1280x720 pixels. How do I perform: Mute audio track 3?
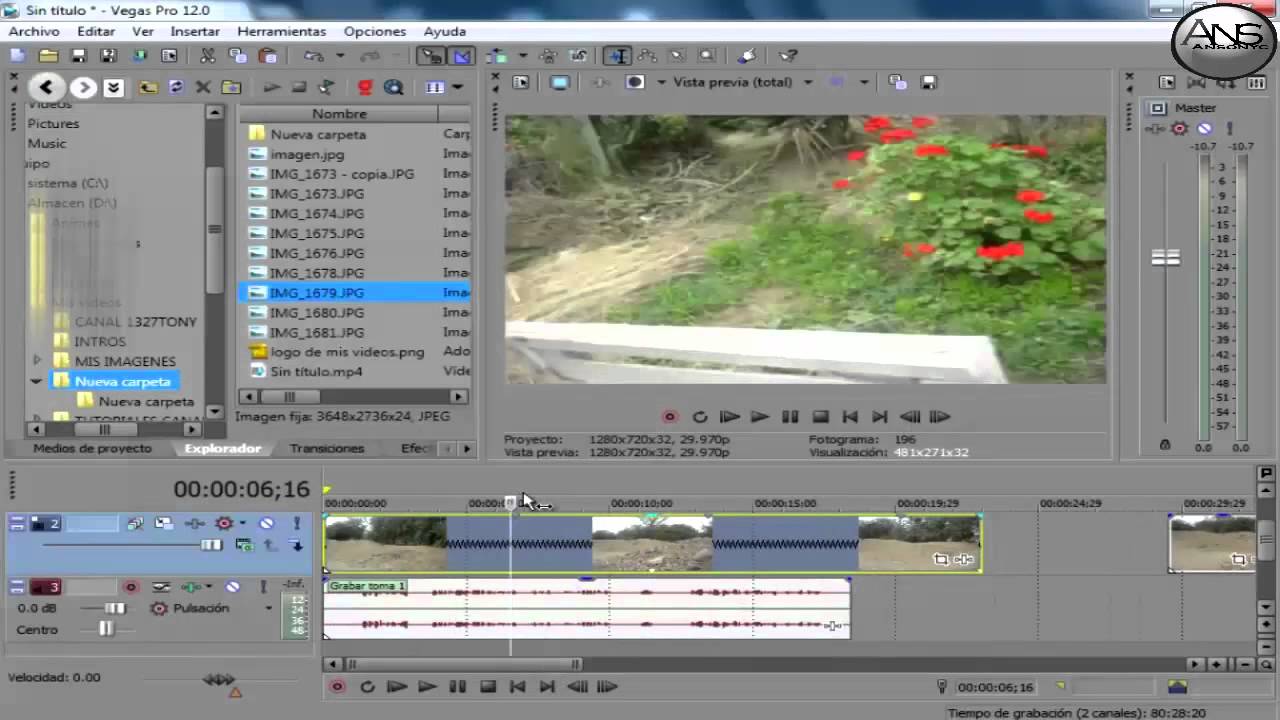(x=232, y=587)
